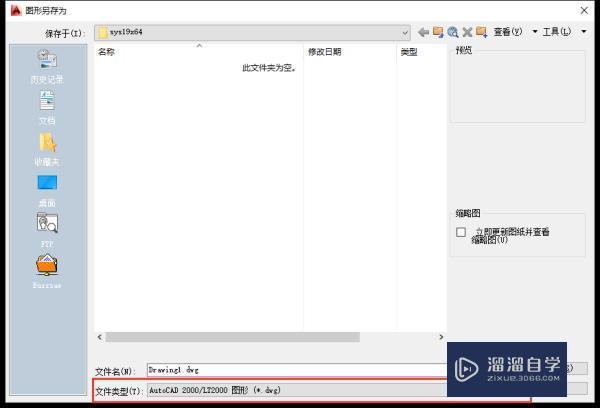Viewport: 600px width, 408px height.
Task: Click the scrollbar left arrow
Action: tap(99, 337)
